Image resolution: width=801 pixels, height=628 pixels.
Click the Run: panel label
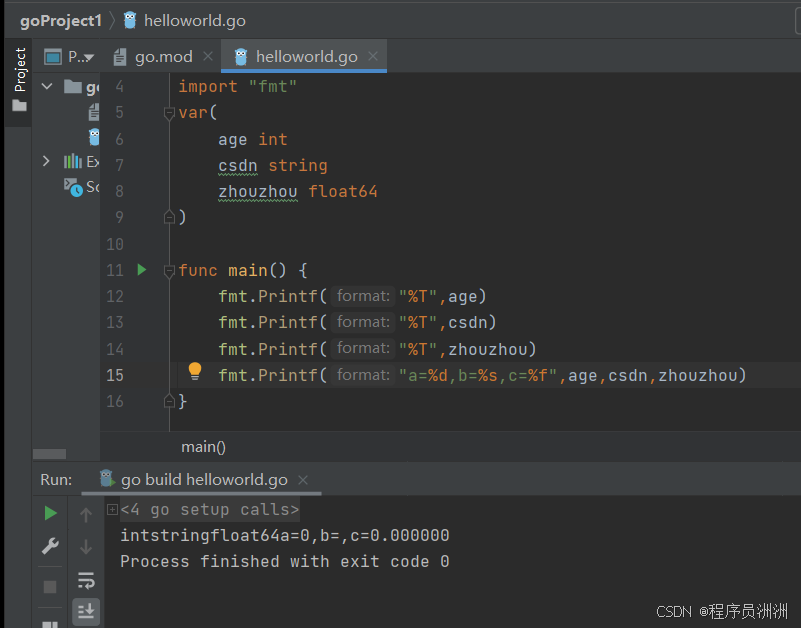pos(56,480)
